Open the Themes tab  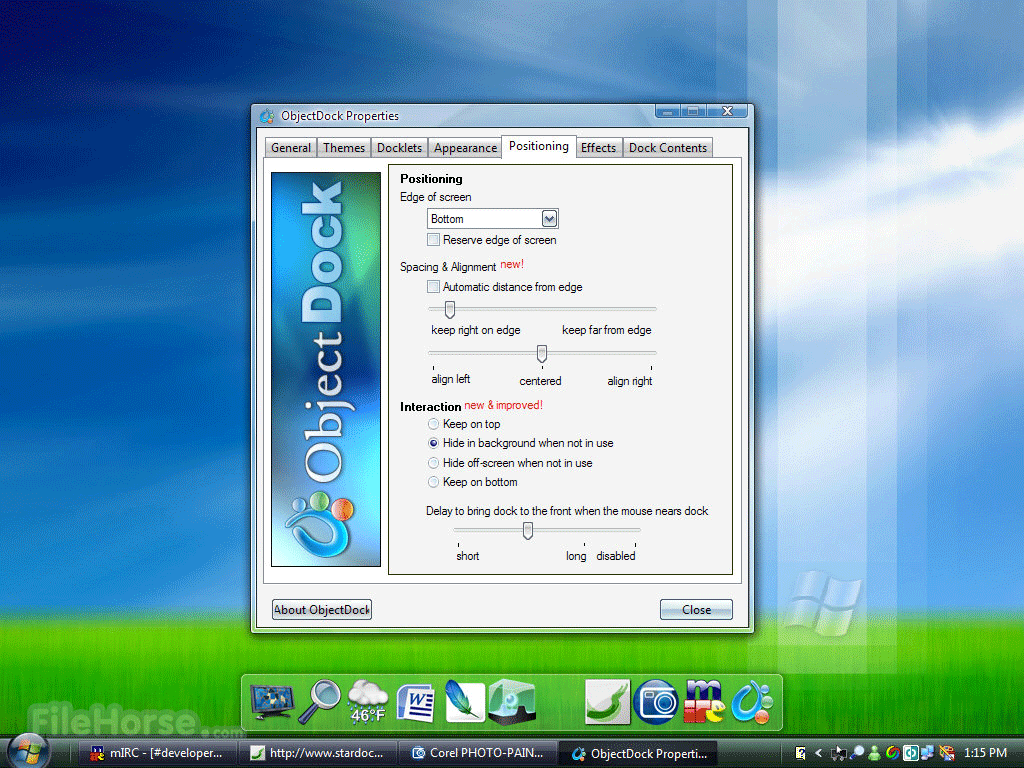point(344,148)
